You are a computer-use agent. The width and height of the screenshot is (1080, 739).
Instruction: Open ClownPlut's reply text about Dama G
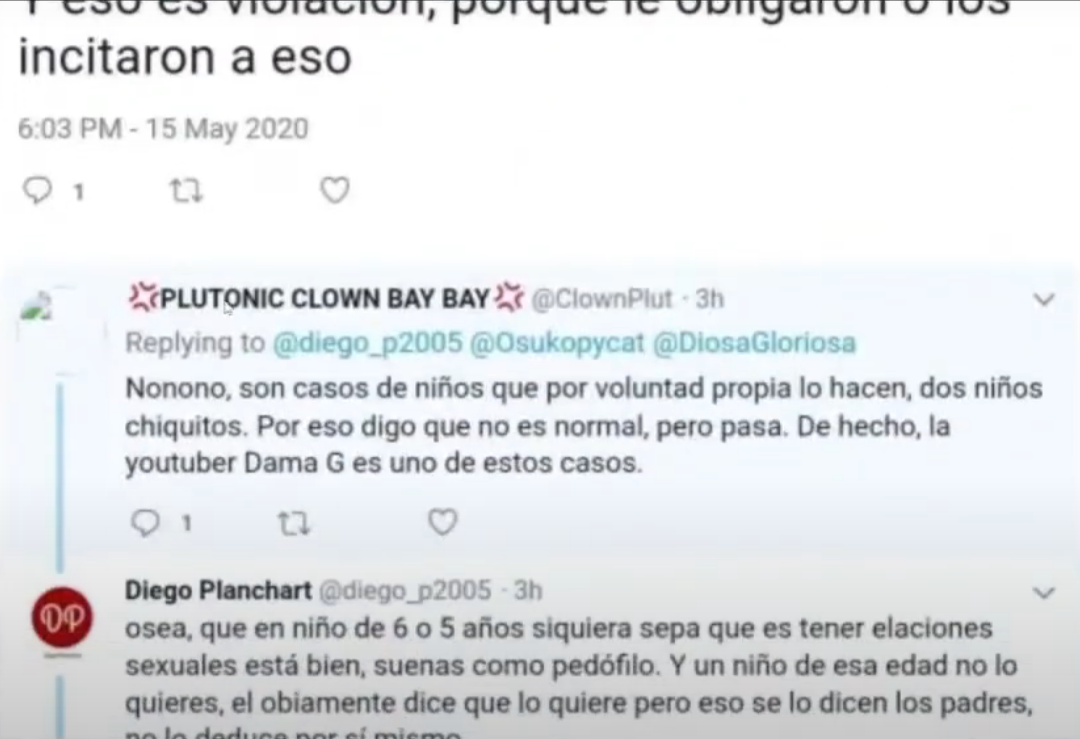click(x=584, y=426)
